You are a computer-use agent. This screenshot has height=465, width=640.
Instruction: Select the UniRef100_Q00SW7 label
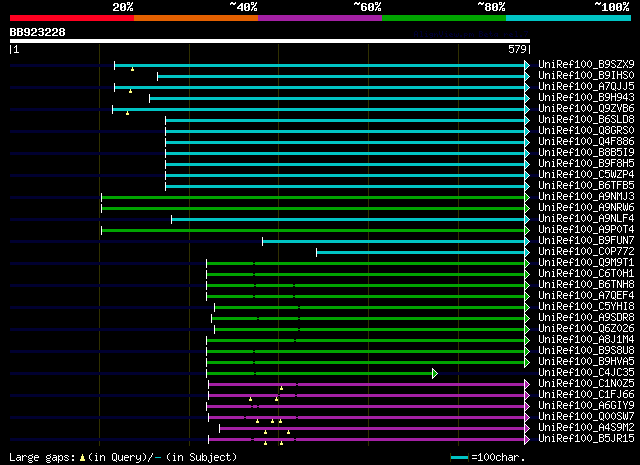(x=586, y=417)
